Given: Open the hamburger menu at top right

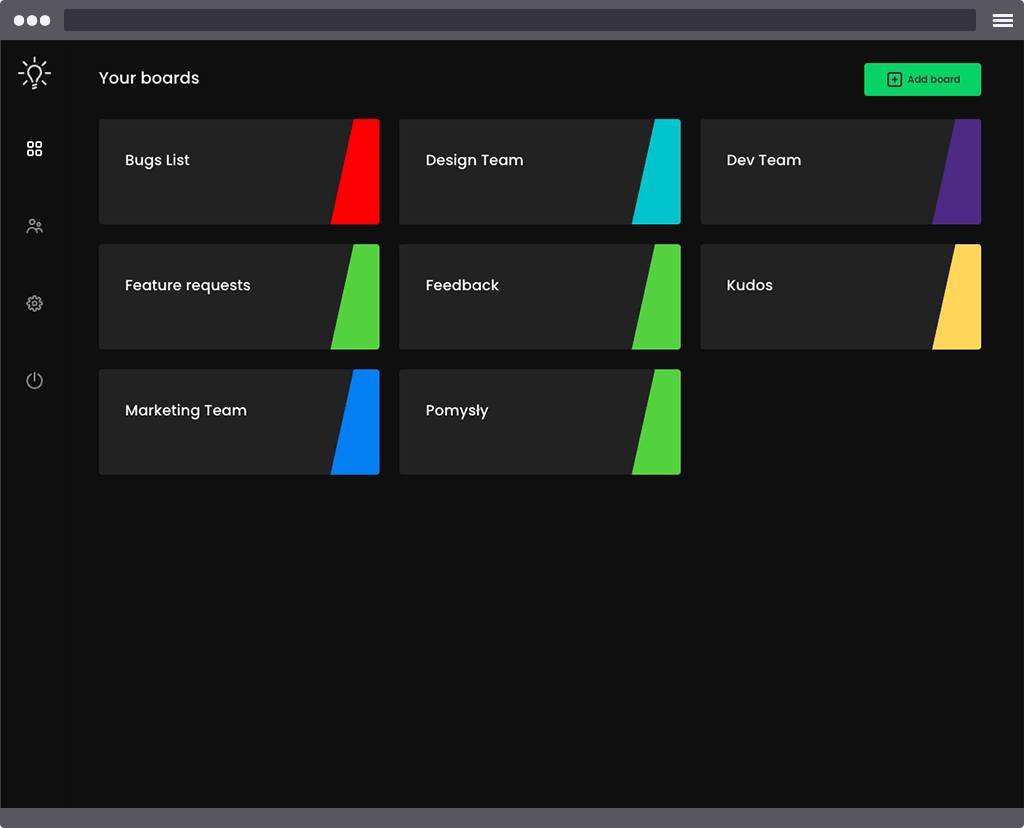Looking at the screenshot, I should click(1002, 20).
